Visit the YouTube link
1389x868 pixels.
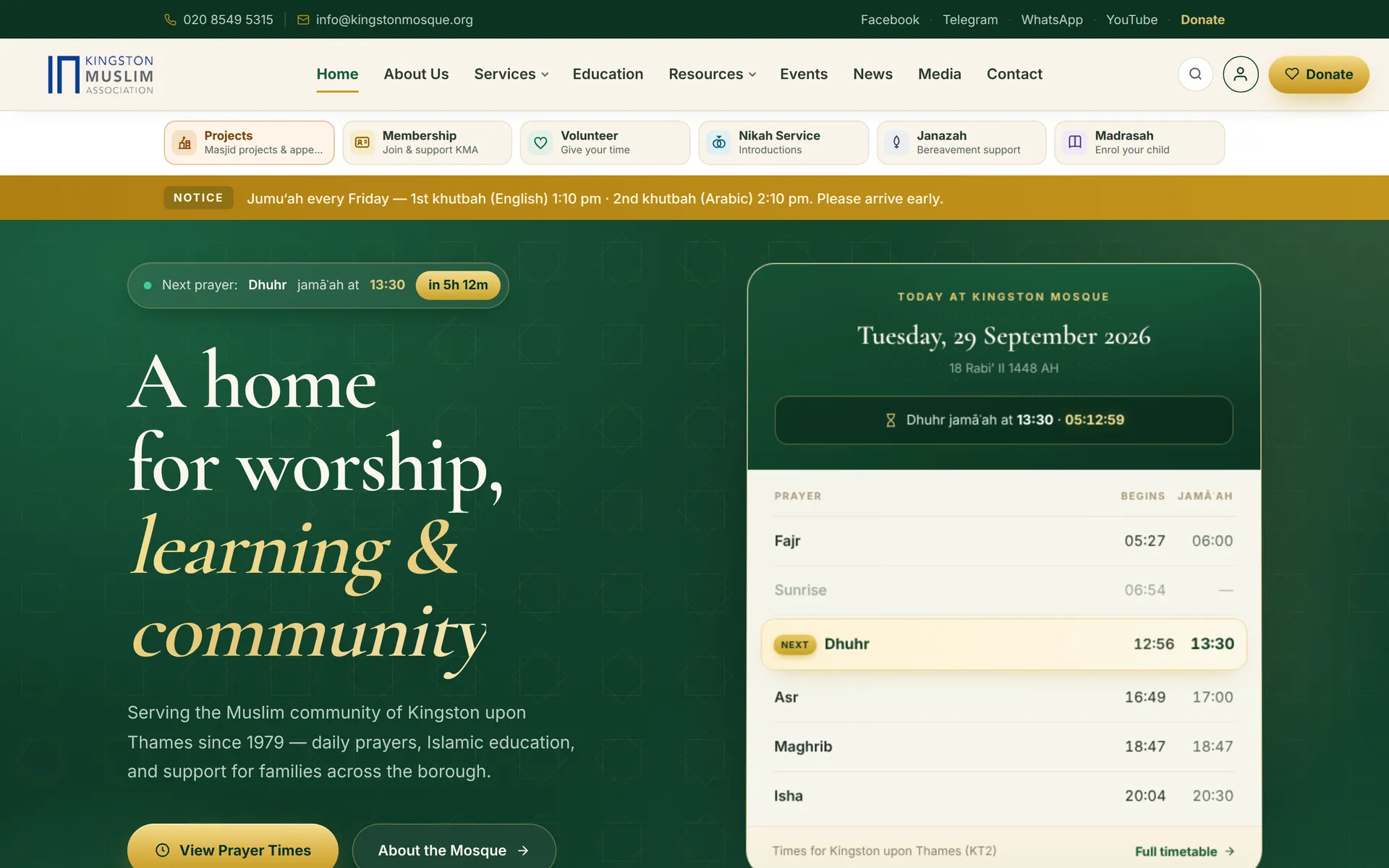point(1131,20)
